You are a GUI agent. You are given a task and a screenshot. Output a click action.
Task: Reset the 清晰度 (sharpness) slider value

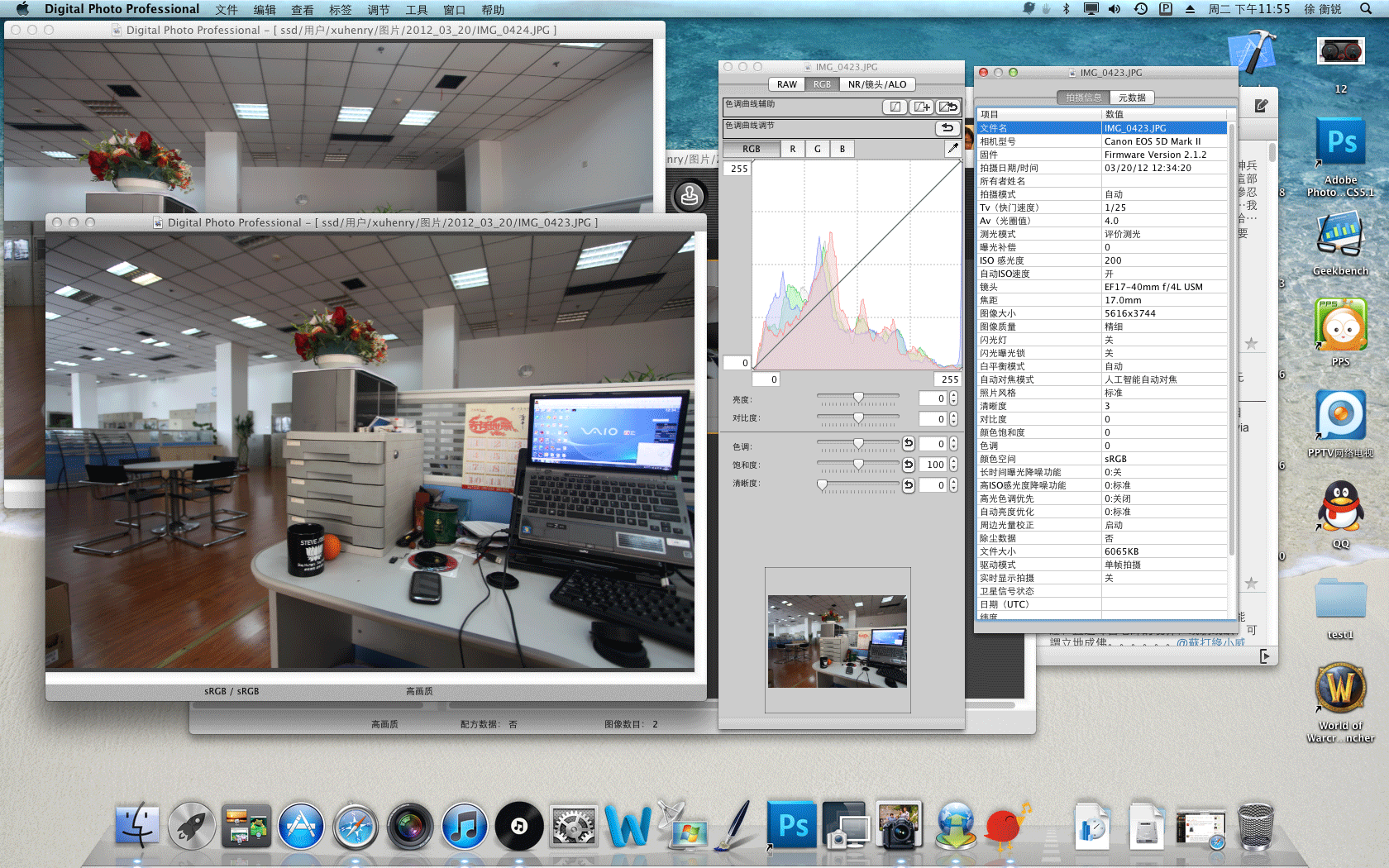[909, 485]
